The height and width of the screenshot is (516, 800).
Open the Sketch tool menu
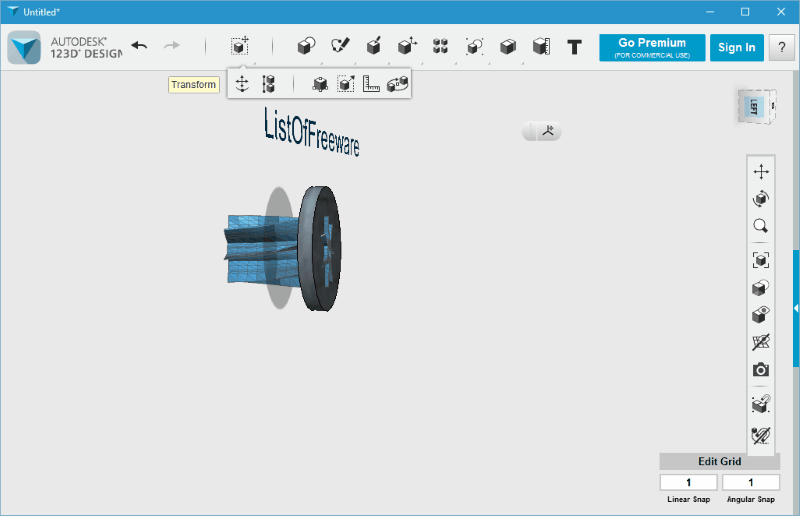[x=340, y=46]
